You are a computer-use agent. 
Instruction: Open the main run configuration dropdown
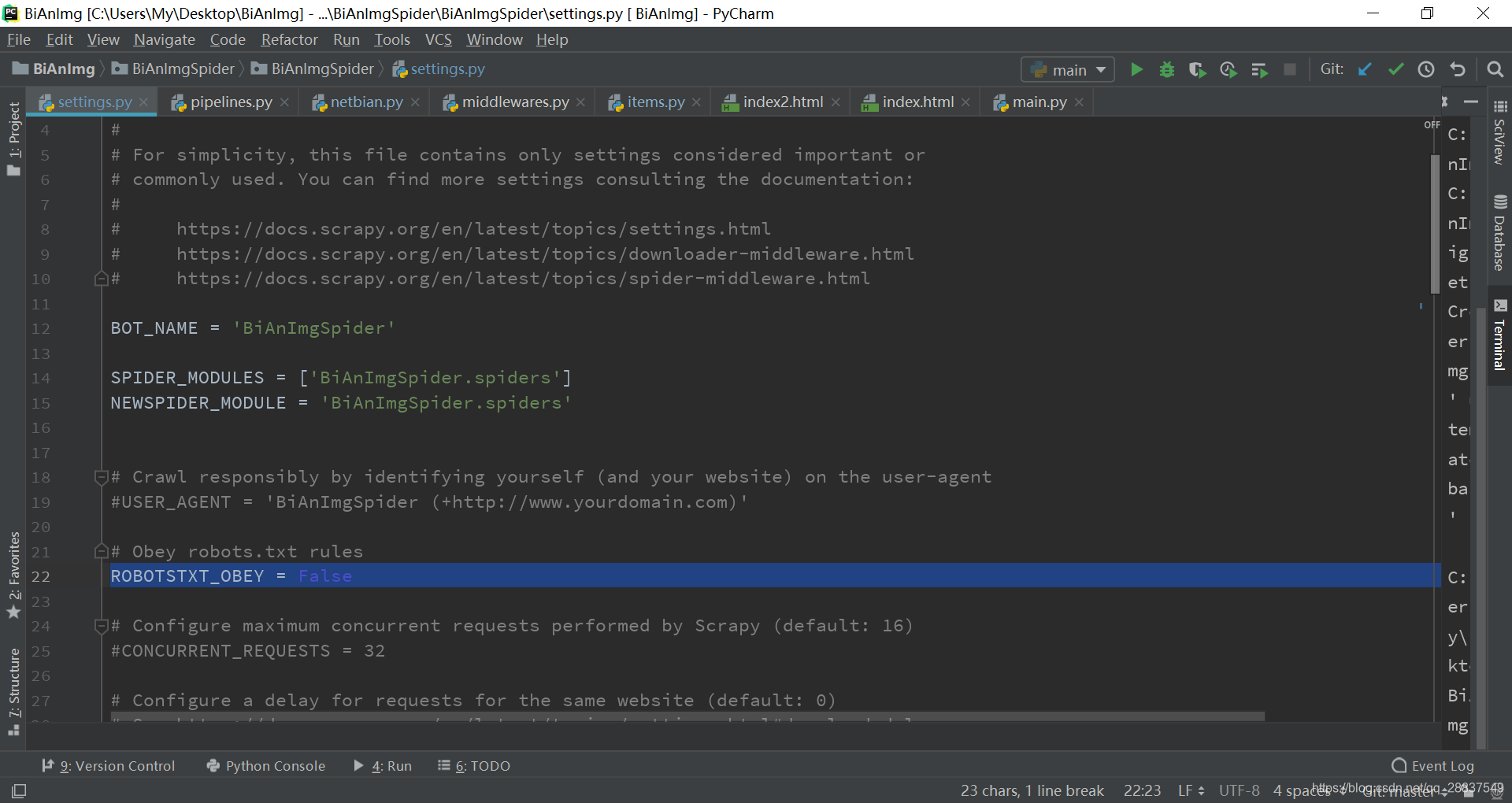pyautogui.click(x=1068, y=70)
